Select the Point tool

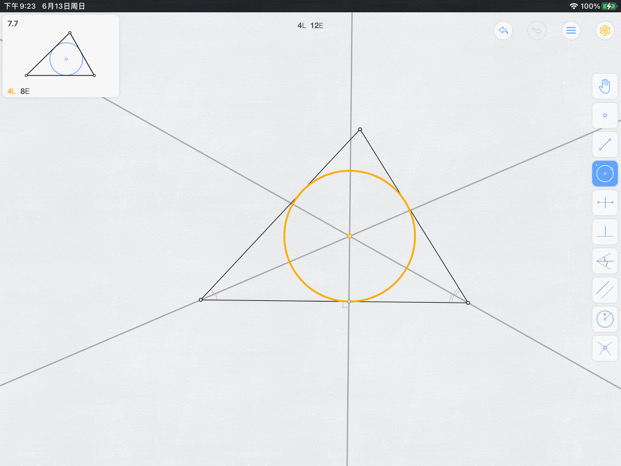605,115
